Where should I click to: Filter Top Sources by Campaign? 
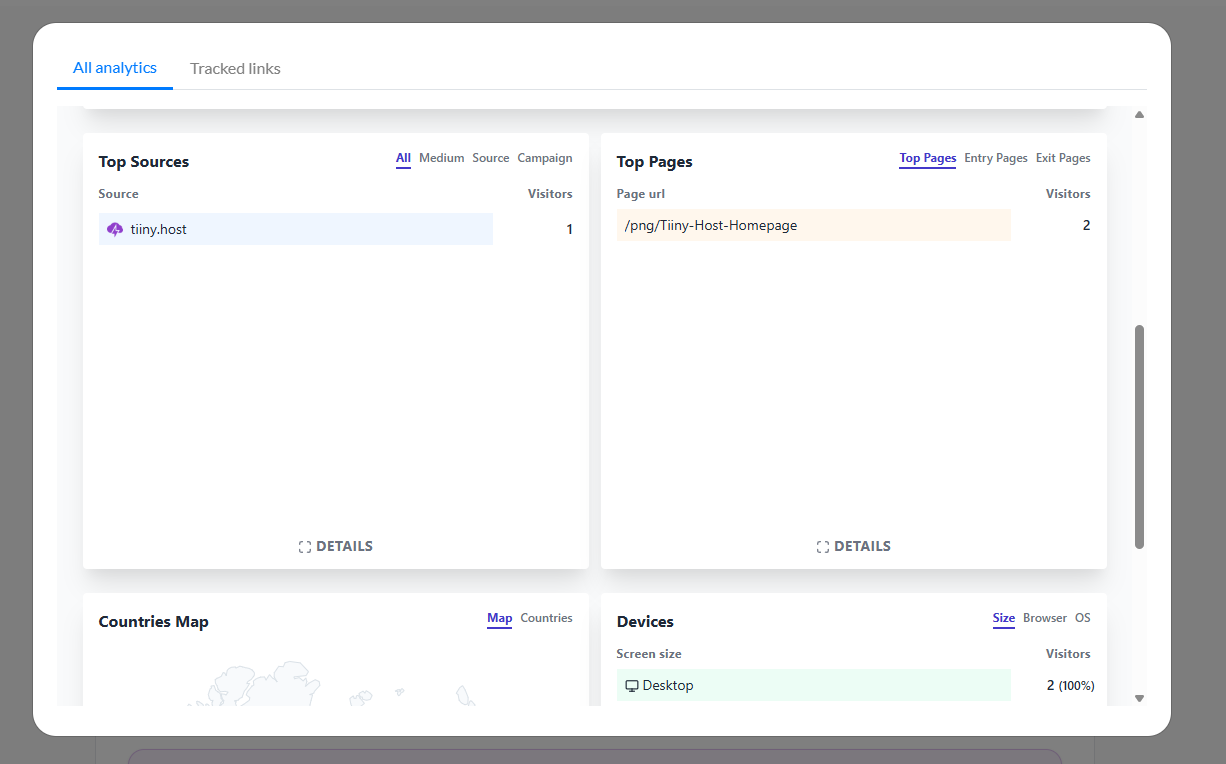(x=545, y=158)
